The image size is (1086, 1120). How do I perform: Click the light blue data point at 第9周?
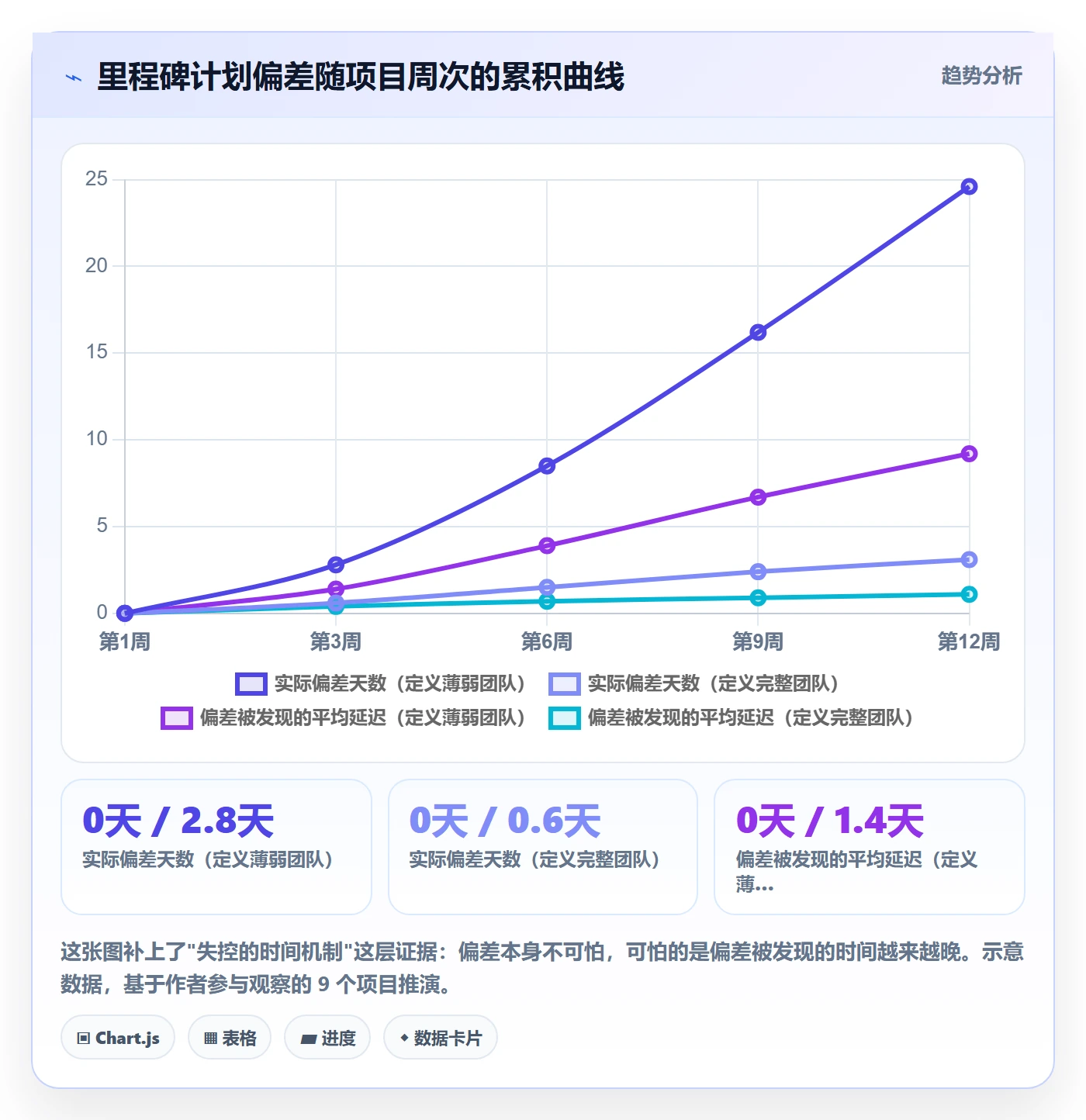click(x=758, y=572)
